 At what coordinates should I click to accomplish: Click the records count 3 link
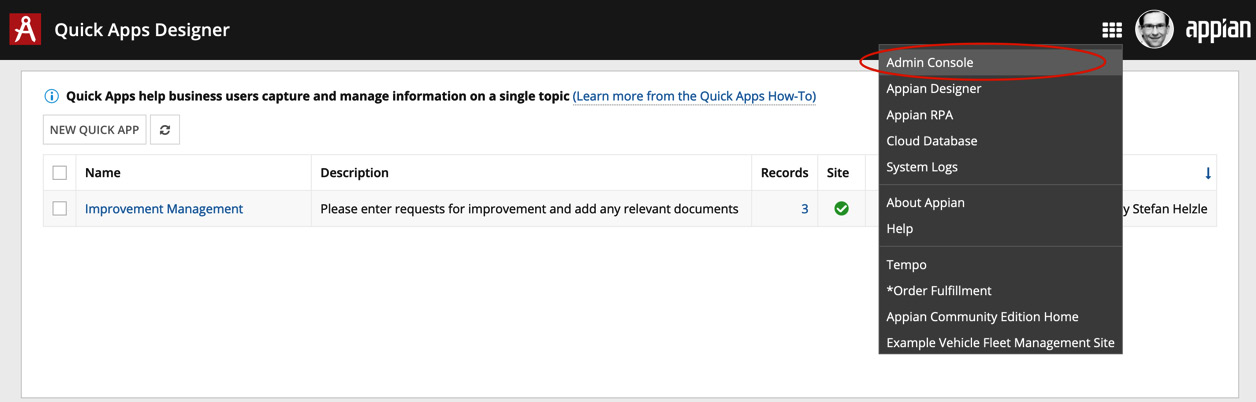[x=804, y=209]
